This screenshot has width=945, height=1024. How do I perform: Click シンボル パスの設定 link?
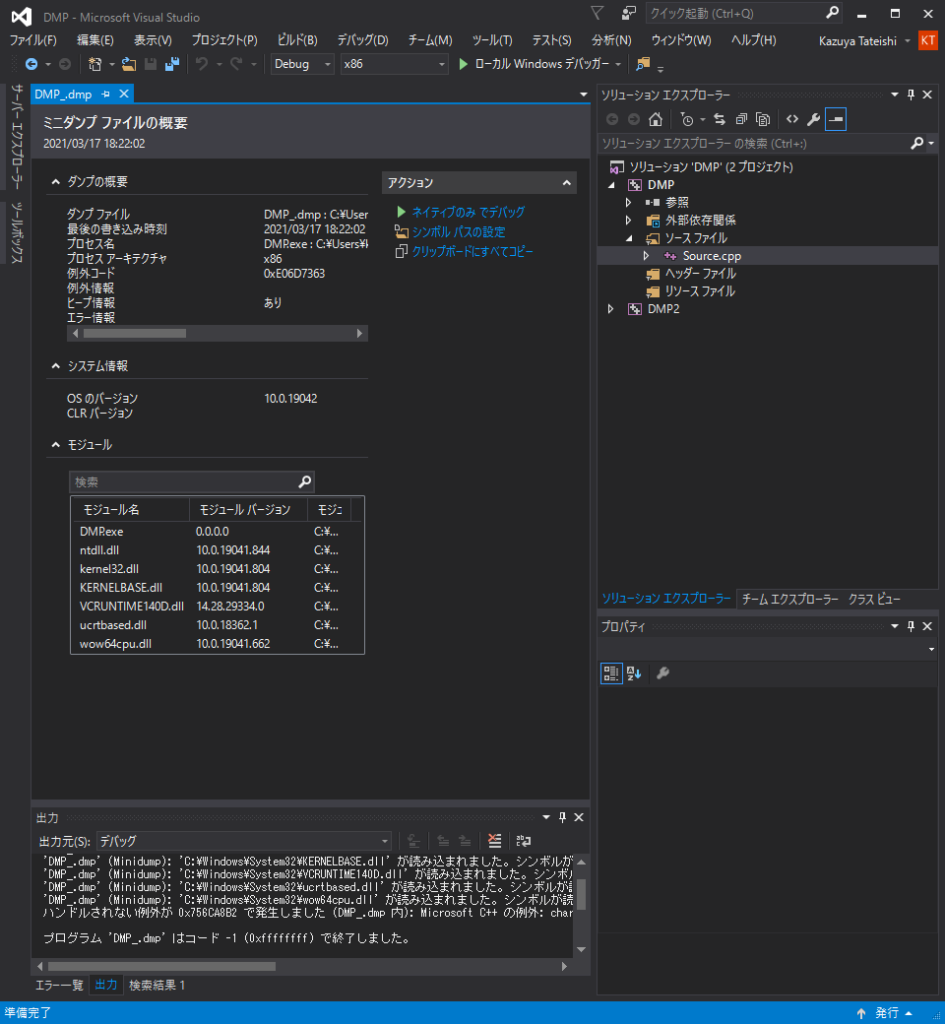(x=458, y=232)
